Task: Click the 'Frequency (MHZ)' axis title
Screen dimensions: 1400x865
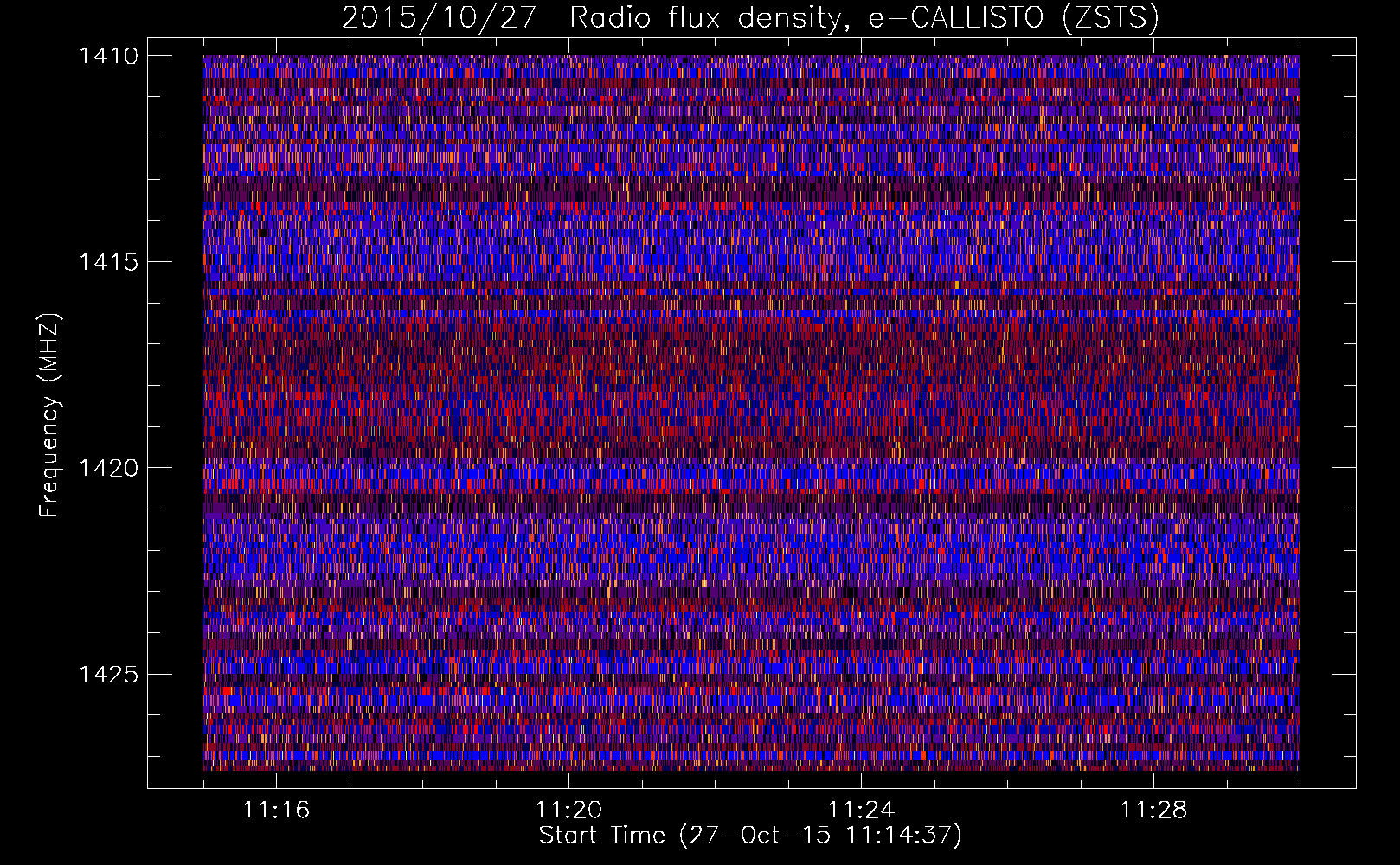Action: [x=49, y=415]
